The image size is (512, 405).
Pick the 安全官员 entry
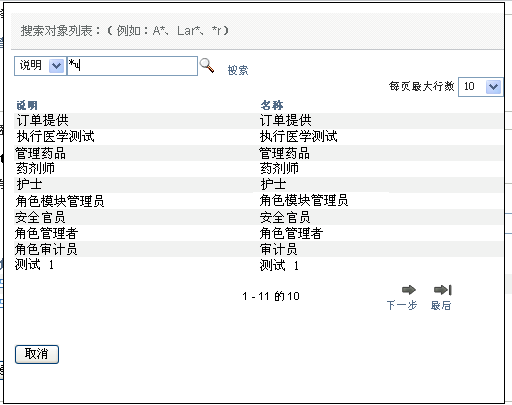coord(258,217)
